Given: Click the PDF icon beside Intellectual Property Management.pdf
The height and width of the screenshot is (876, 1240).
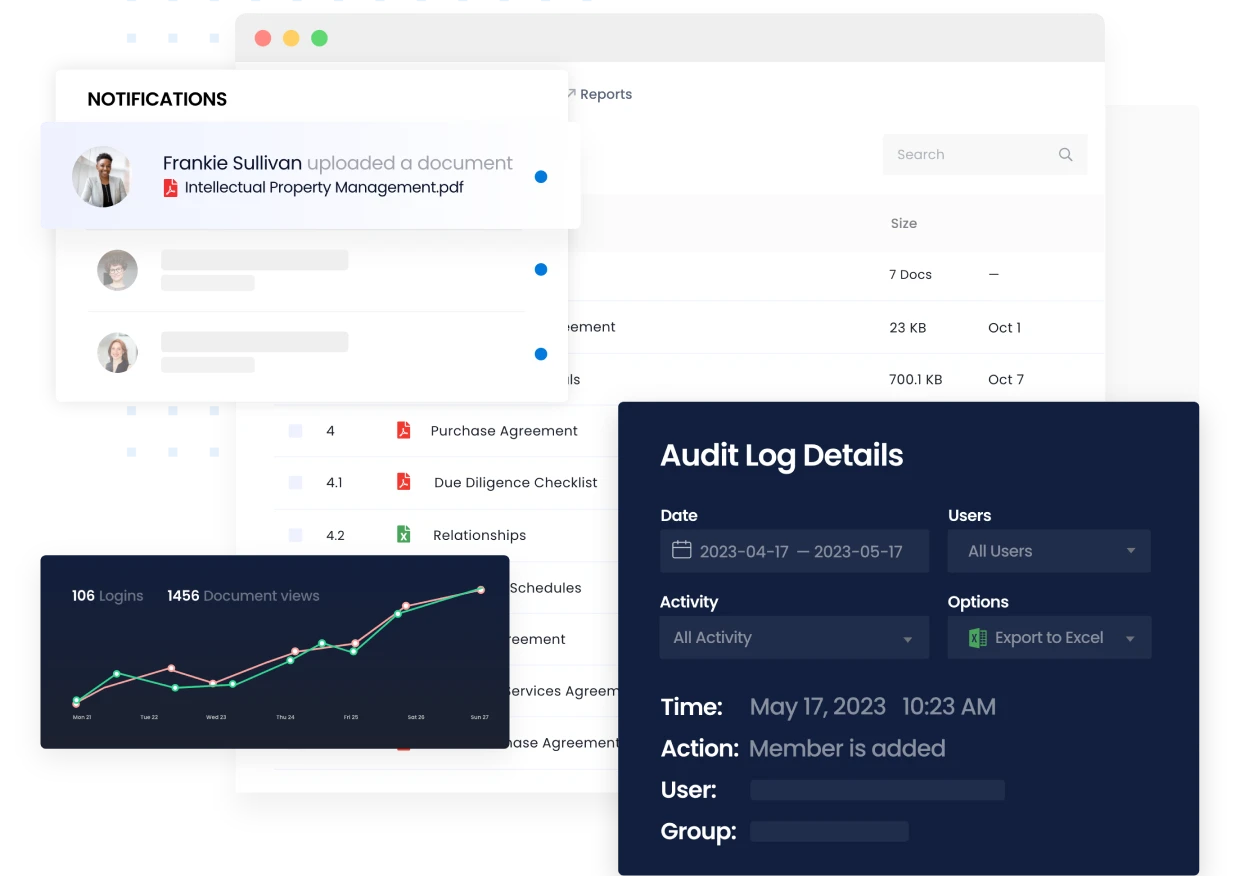Looking at the screenshot, I should click(170, 188).
